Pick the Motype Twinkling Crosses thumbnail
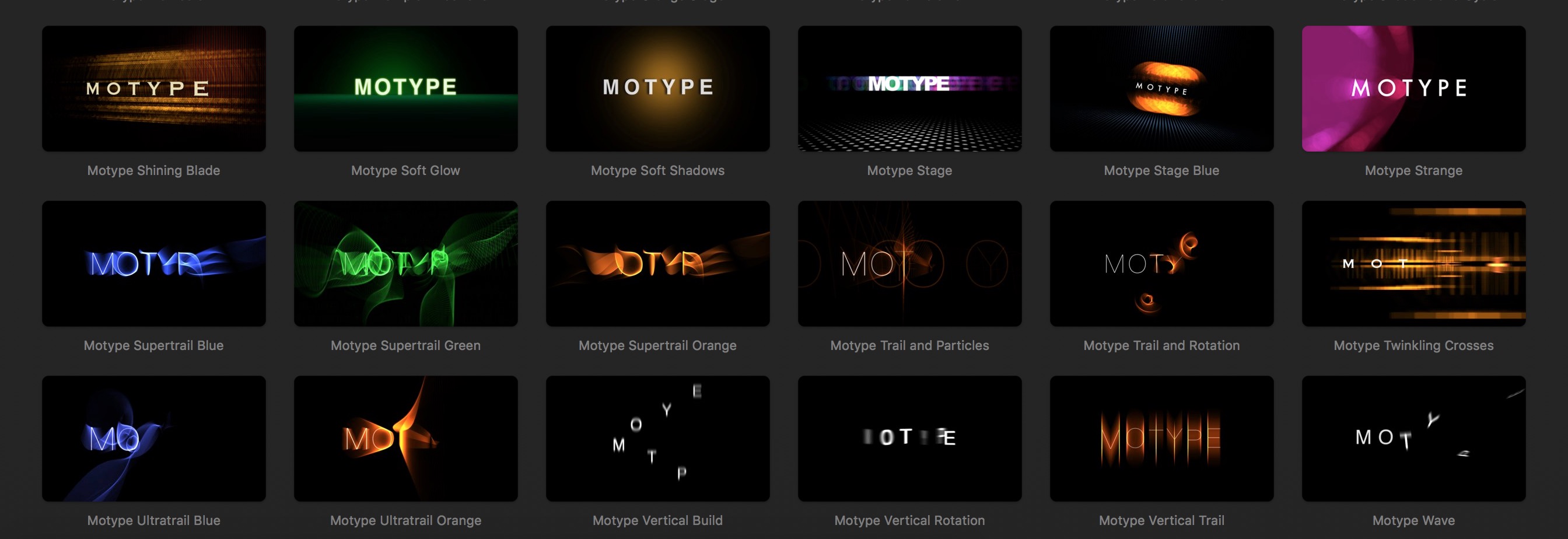The image size is (1568, 539). [1414, 264]
